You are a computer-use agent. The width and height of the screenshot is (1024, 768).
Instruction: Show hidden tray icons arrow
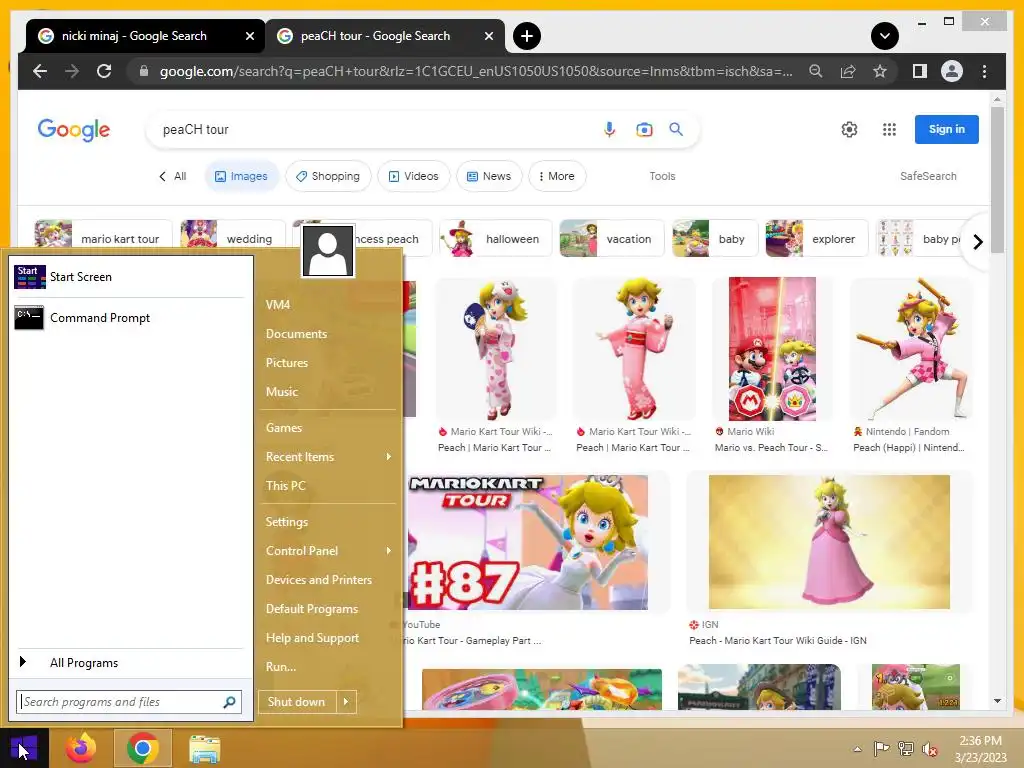(x=857, y=749)
